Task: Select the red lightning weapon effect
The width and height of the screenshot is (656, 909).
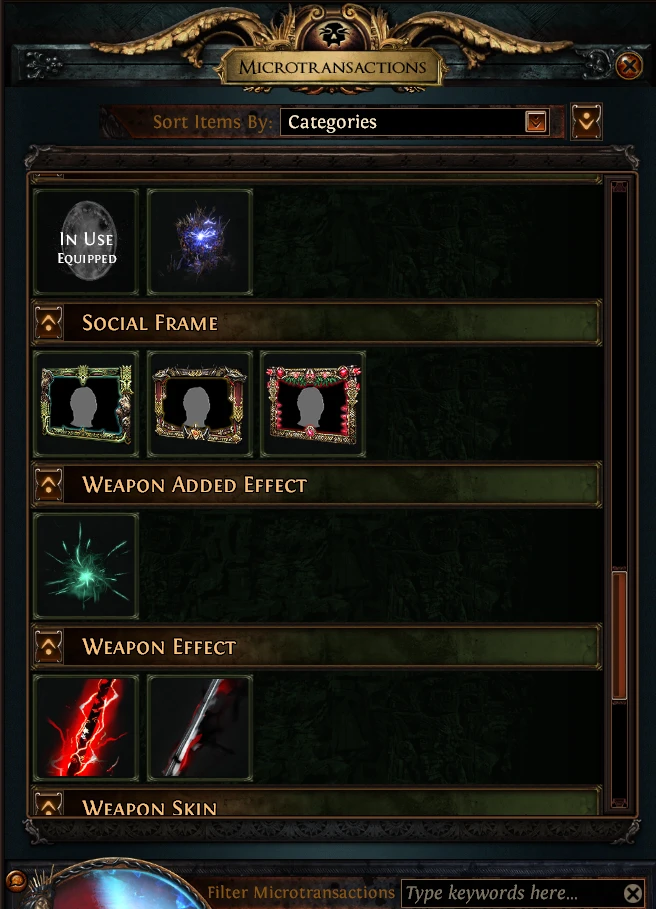Action: (86, 728)
